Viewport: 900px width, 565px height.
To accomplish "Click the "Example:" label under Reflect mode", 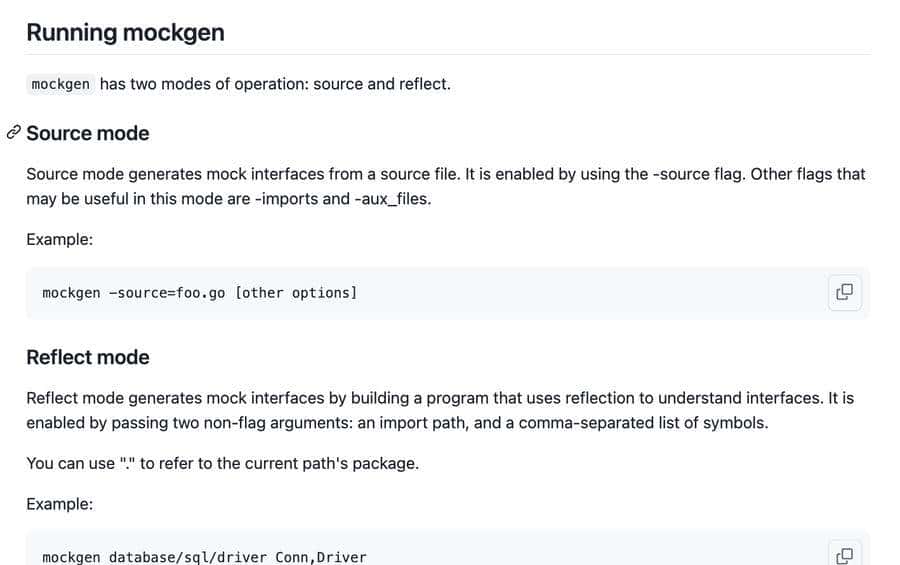I will point(60,504).
